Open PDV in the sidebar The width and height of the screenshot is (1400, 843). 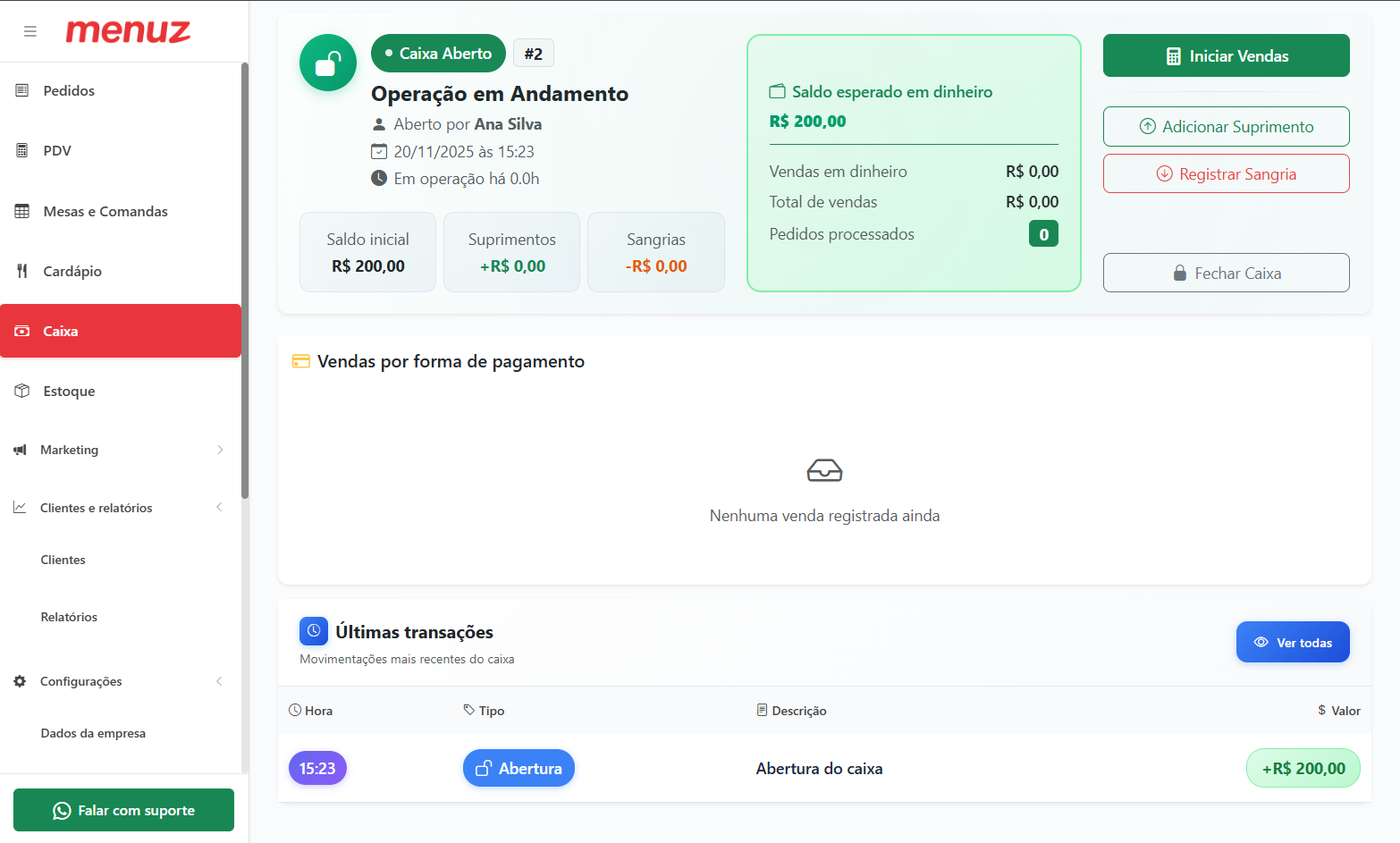120,150
